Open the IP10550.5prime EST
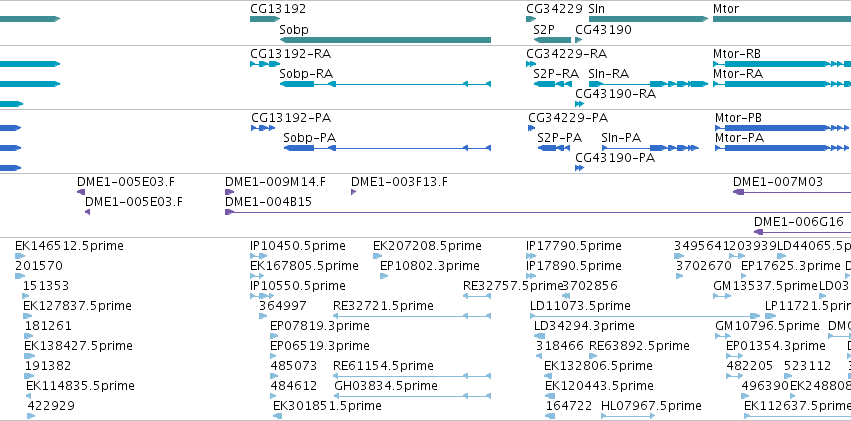The width and height of the screenshot is (851, 421). (262, 296)
